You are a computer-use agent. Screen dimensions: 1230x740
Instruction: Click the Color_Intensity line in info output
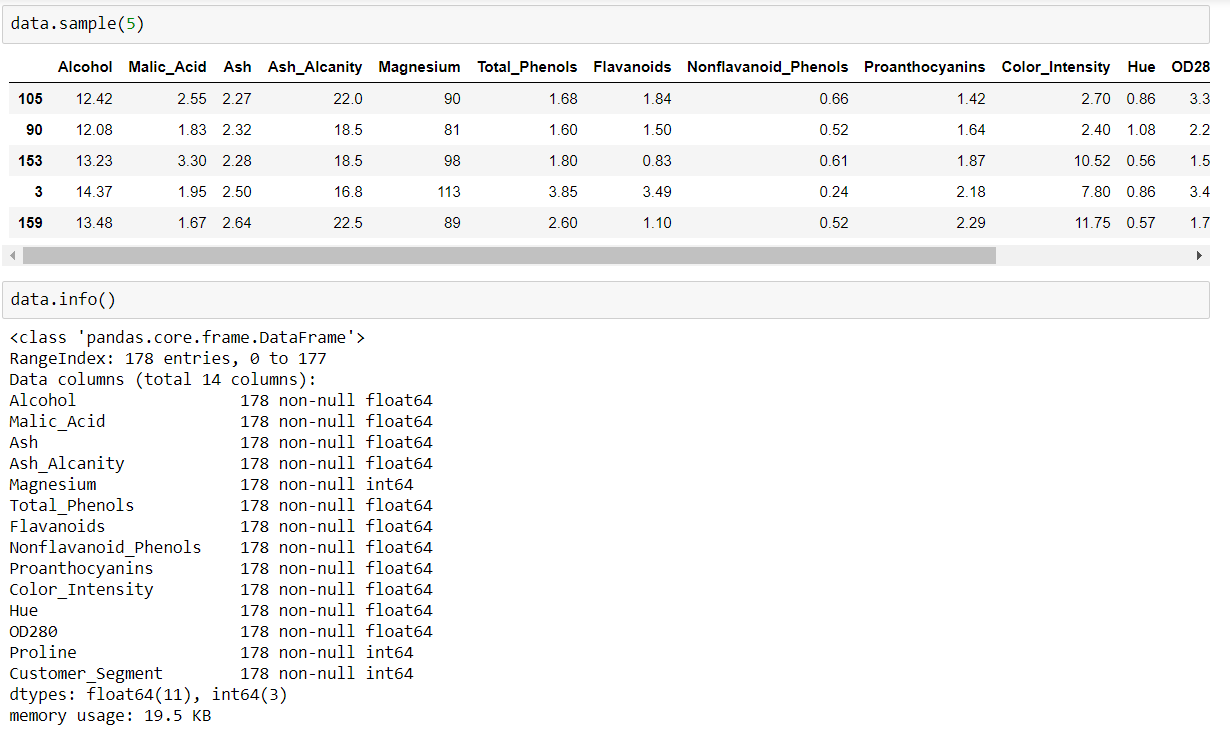[x=221, y=589]
